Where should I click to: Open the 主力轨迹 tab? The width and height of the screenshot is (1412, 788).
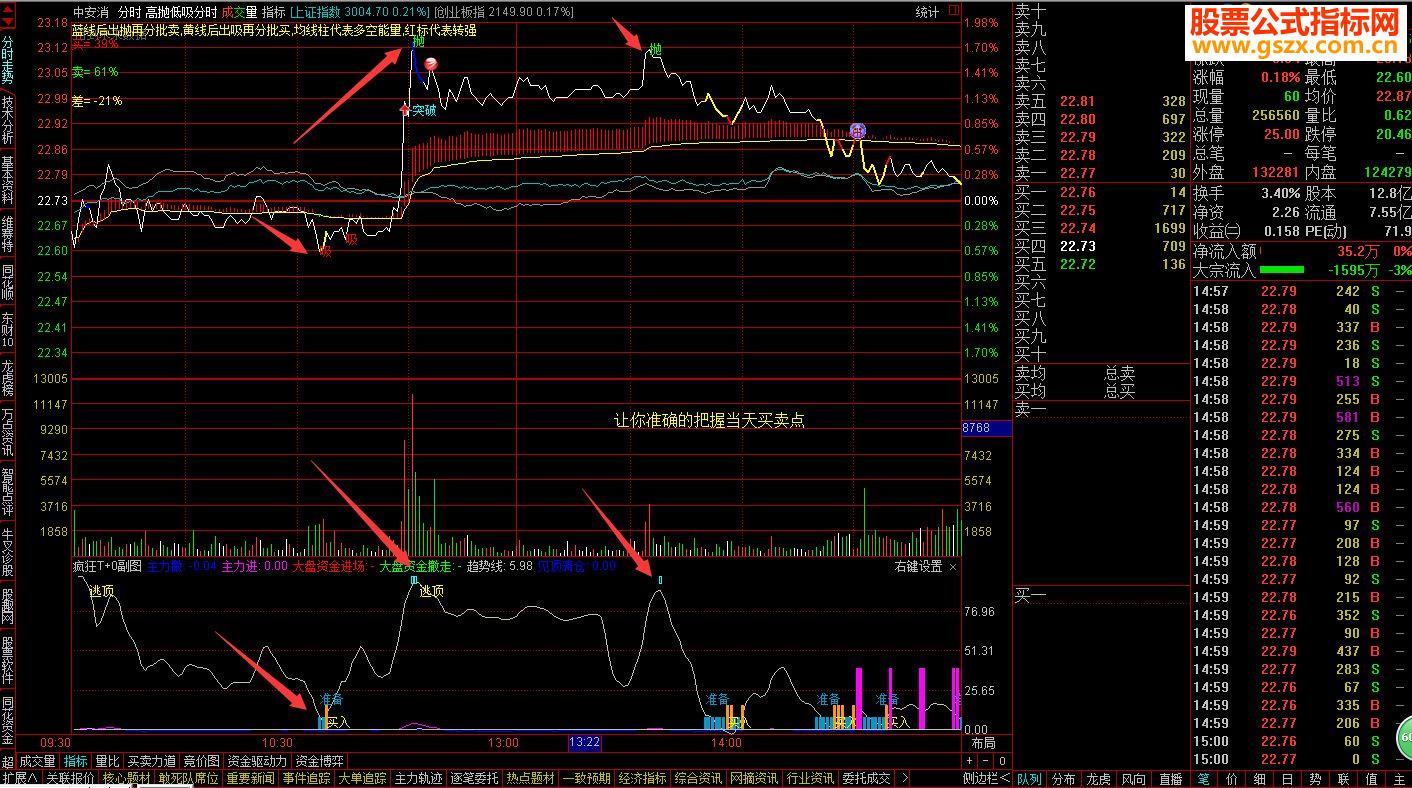point(419,778)
